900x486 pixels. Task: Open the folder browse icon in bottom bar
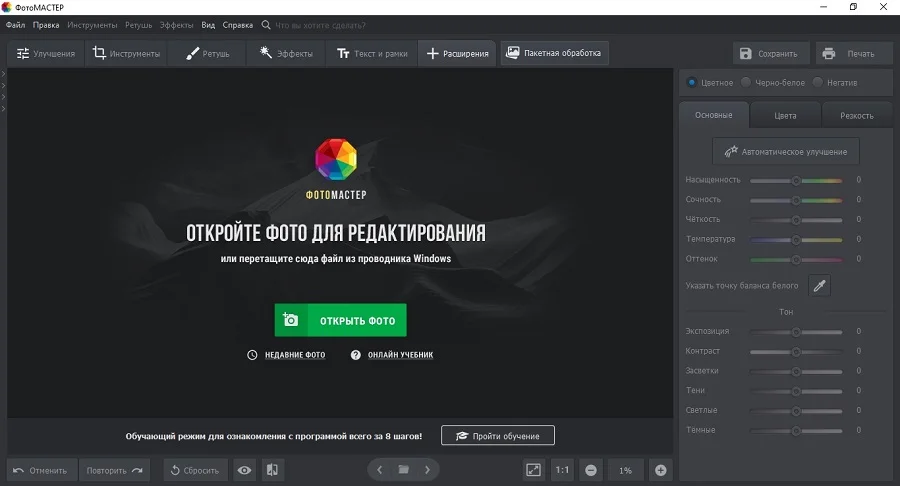(x=404, y=470)
